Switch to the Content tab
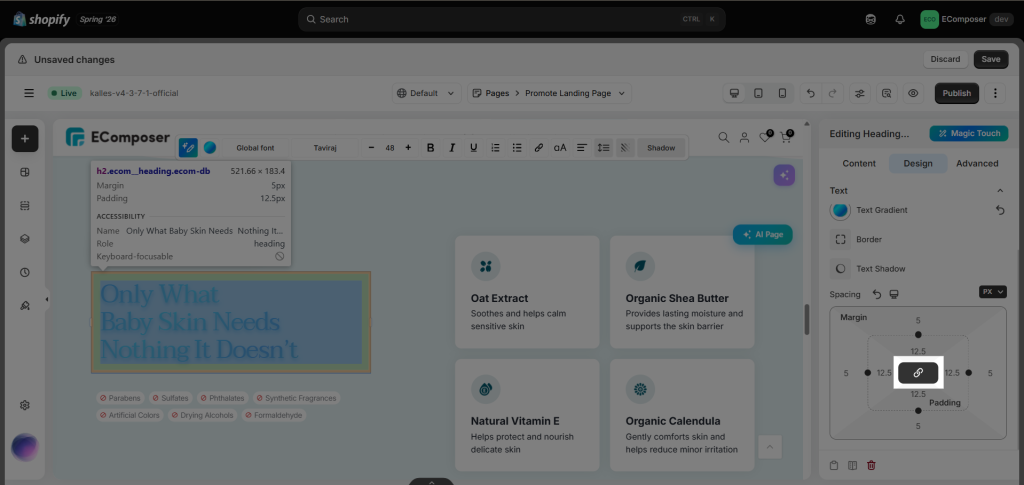 point(859,163)
